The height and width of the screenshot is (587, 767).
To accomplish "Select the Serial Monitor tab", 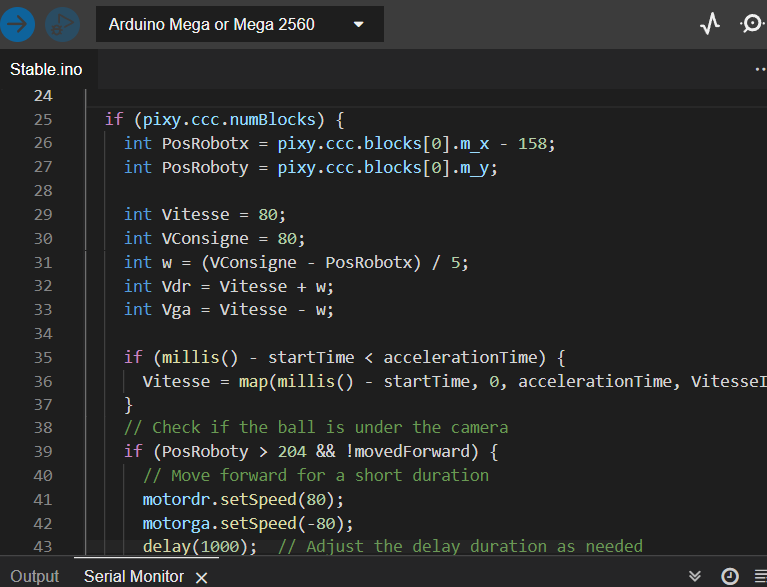I will coord(133,576).
